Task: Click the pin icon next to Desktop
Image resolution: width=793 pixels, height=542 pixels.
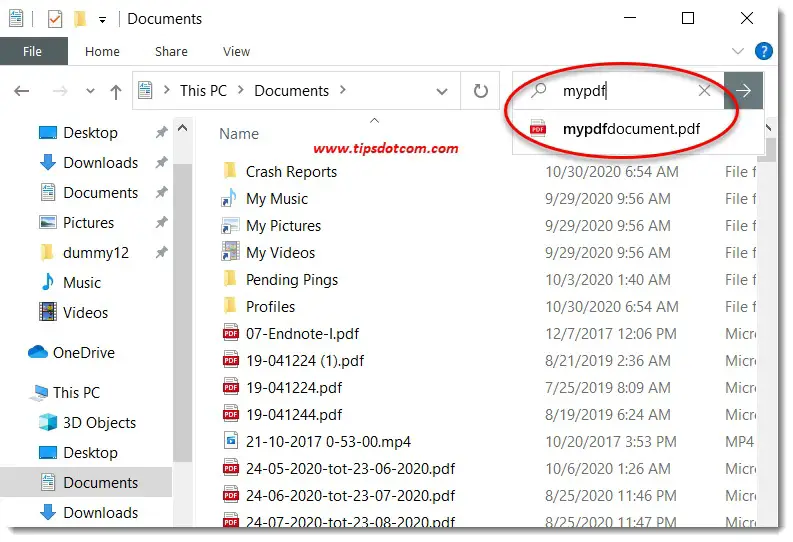Action: 161,133
